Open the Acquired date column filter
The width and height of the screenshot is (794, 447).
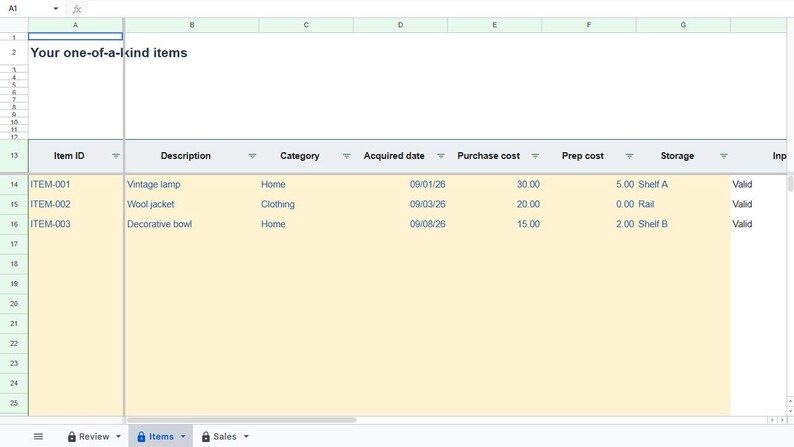(441, 156)
